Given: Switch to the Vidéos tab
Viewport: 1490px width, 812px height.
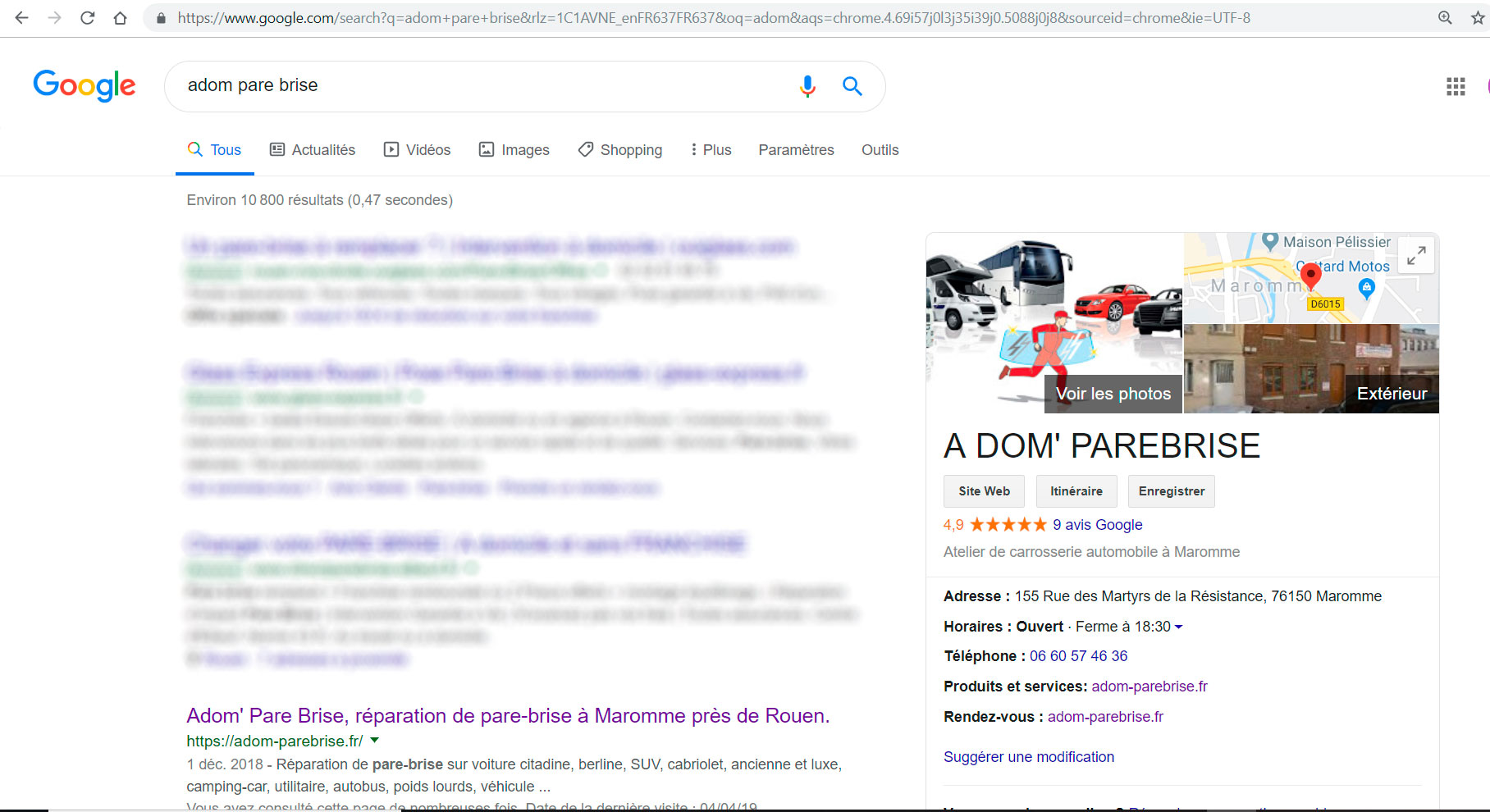Looking at the screenshot, I should coord(418,150).
